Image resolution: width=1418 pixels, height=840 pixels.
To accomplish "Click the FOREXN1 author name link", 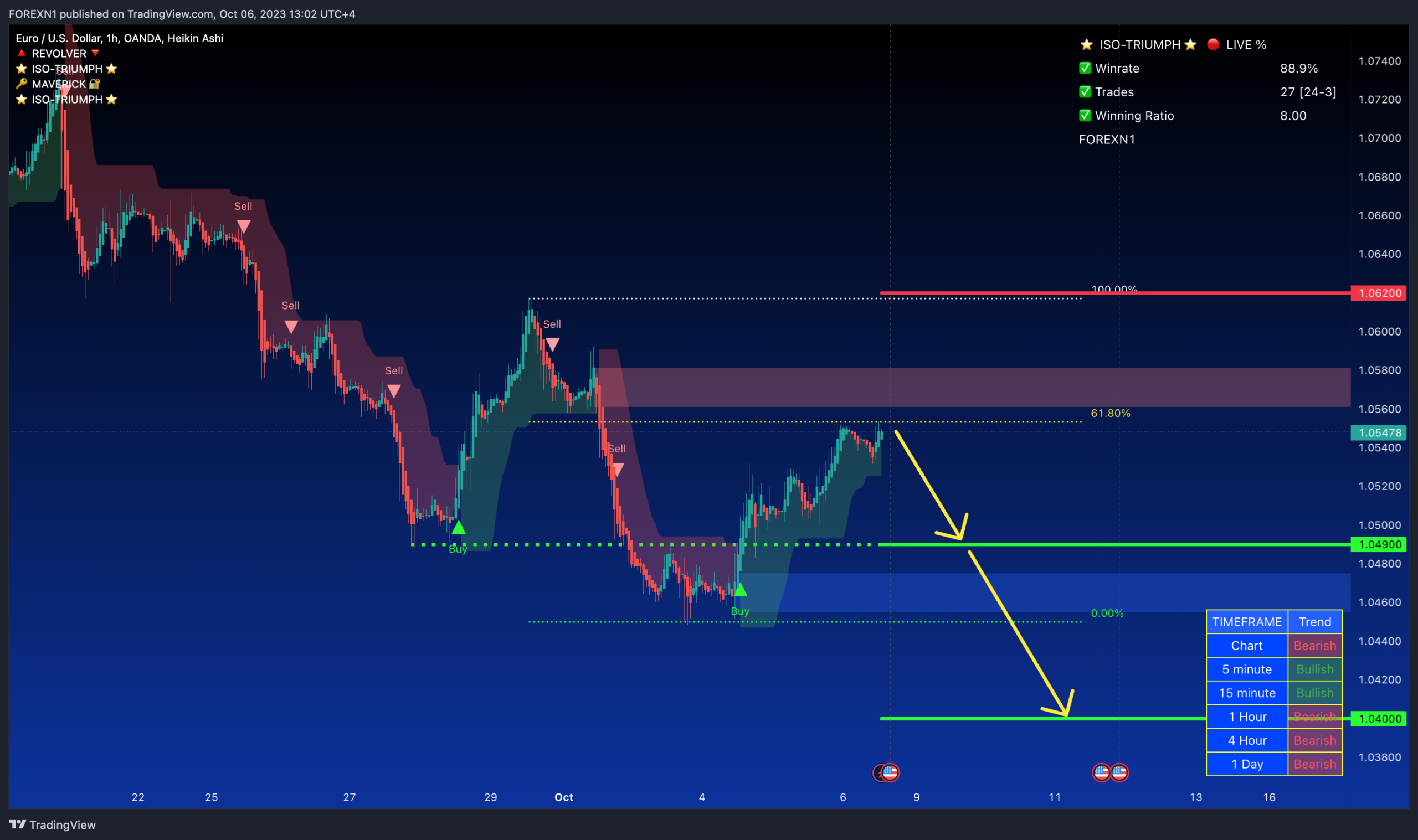I will [x=31, y=14].
